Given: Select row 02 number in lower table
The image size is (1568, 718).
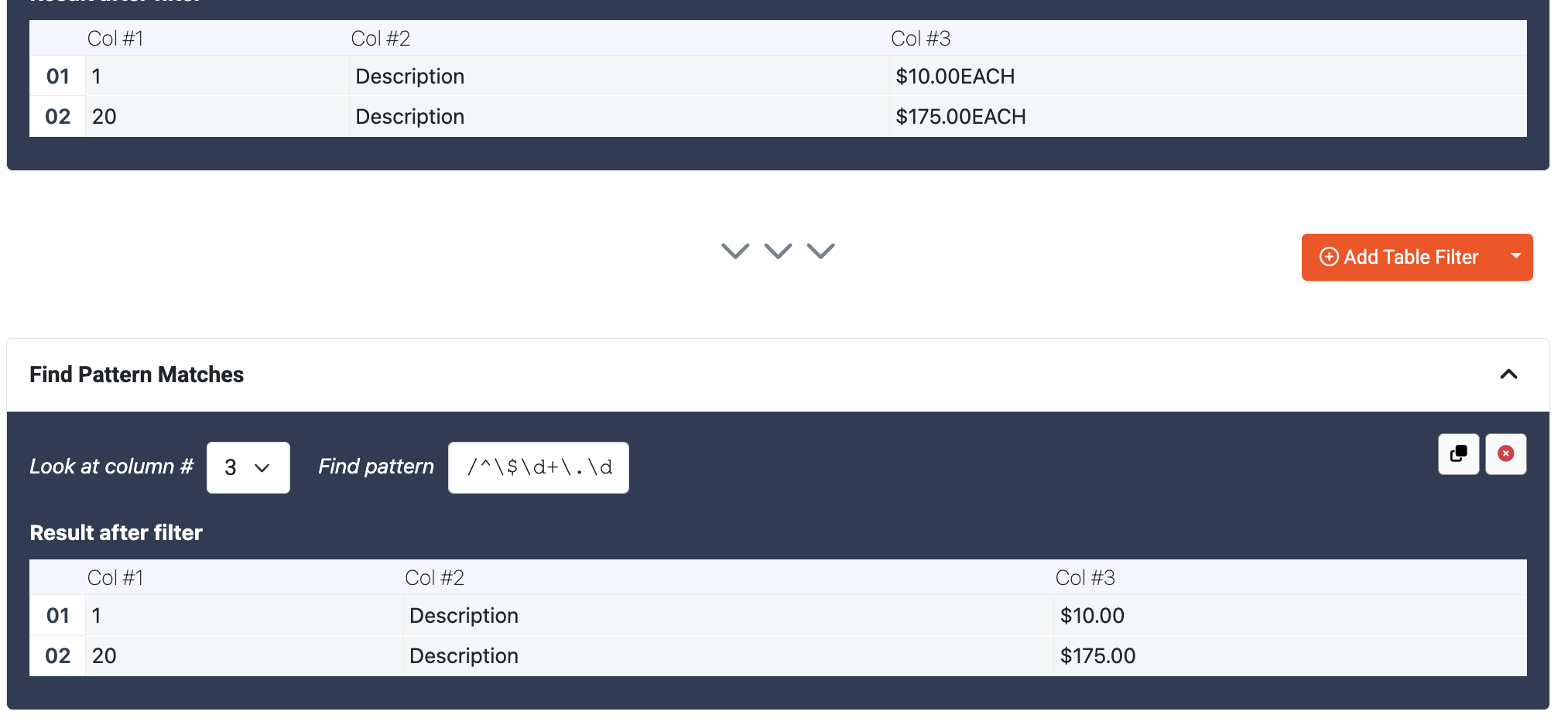Looking at the screenshot, I should (x=58, y=656).
